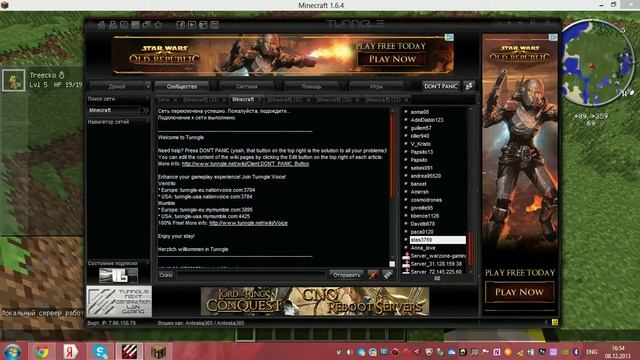
Task: Select user cosmodrones in the user list
Action: (x=426, y=200)
